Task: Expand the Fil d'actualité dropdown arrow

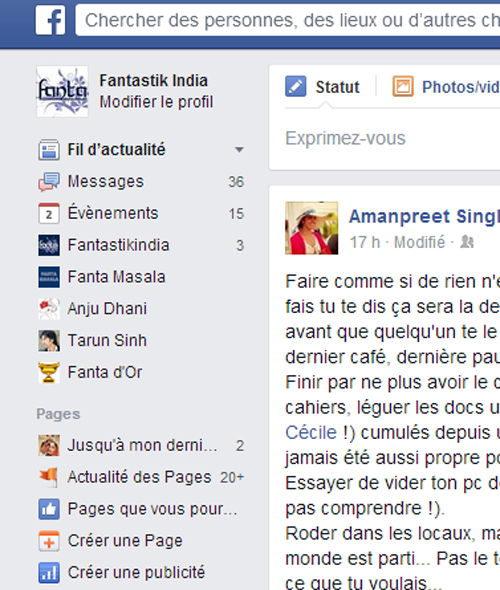Action: [239, 150]
